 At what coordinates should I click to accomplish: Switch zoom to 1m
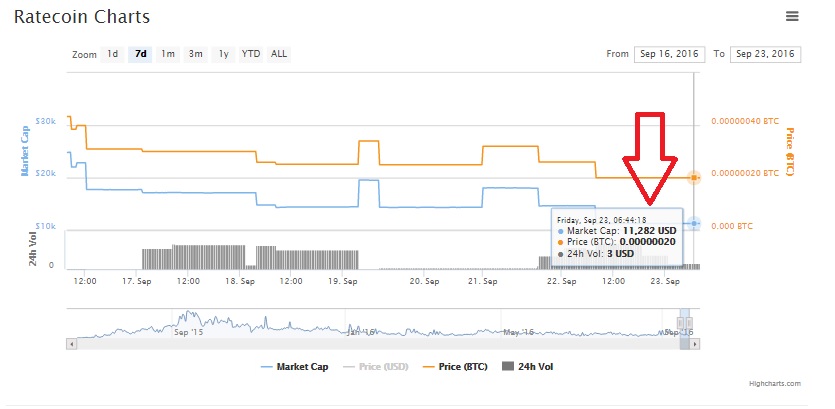(x=168, y=54)
